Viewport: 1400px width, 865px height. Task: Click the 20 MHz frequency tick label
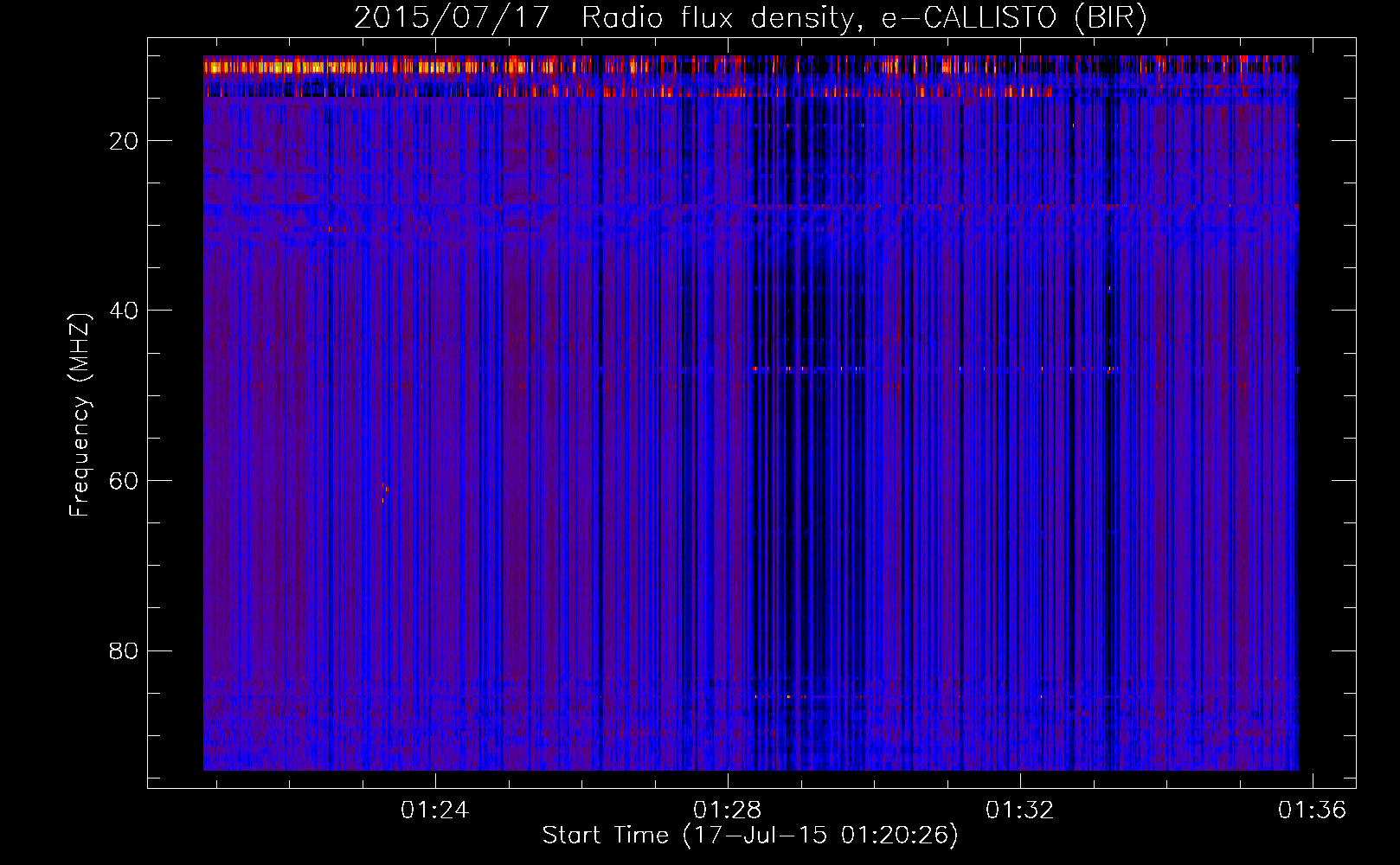[x=124, y=141]
